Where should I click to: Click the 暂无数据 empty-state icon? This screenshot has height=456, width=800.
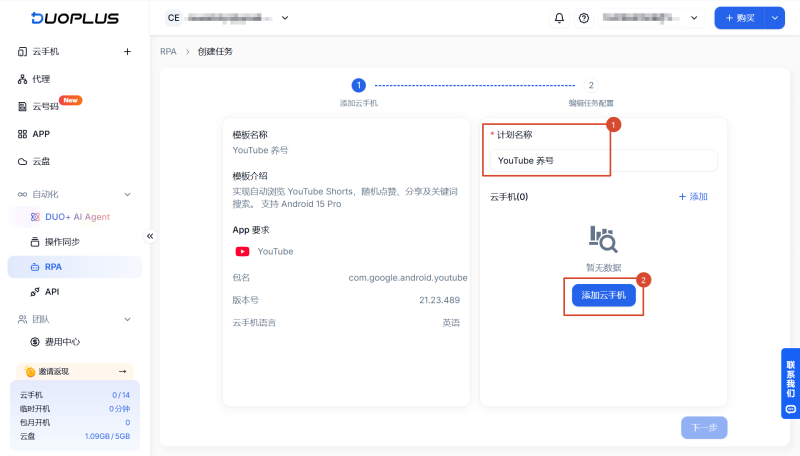point(604,239)
